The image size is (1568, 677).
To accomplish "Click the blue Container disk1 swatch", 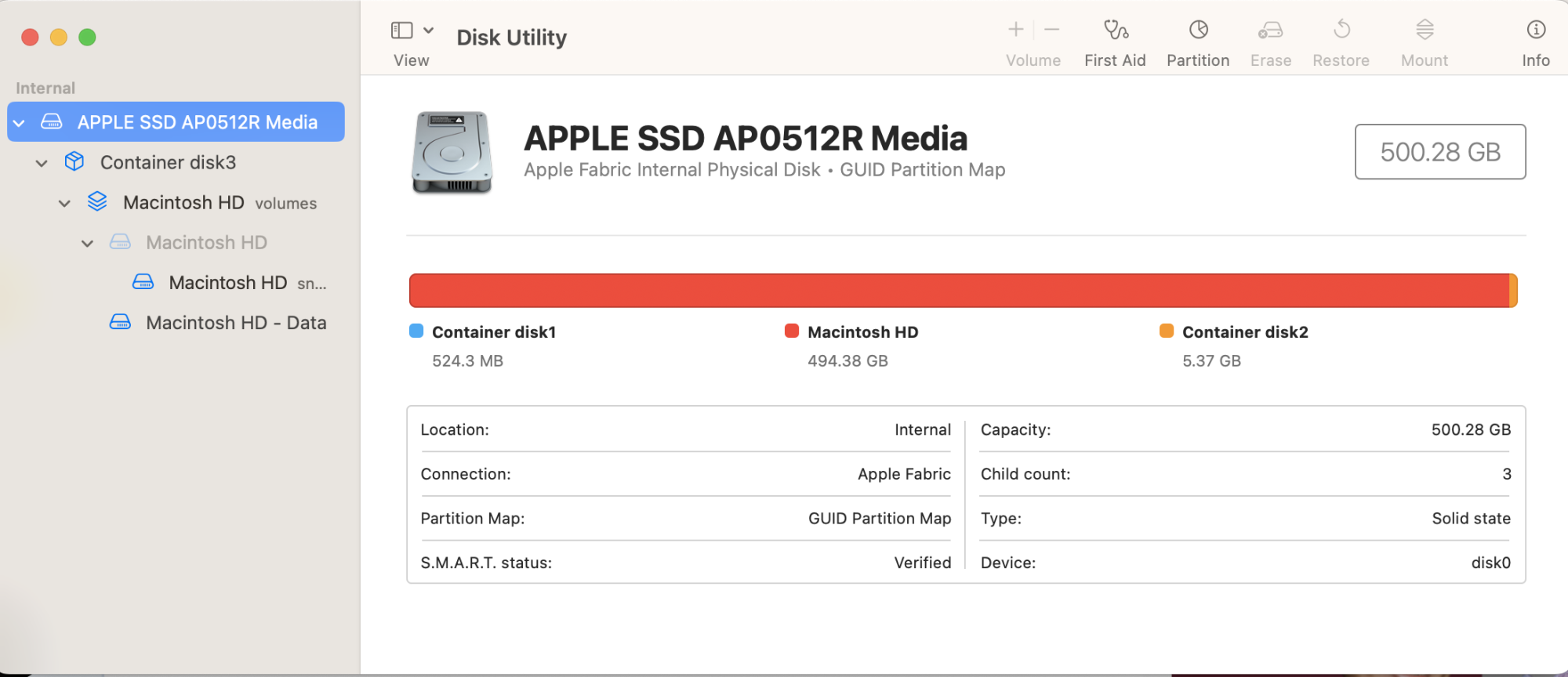I will point(416,331).
